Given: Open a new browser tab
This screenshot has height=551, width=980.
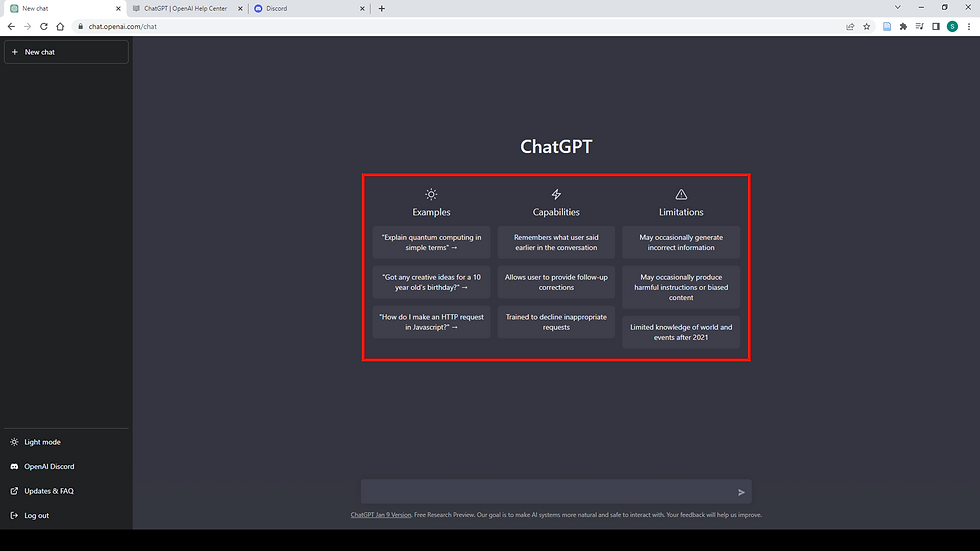Looking at the screenshot, I should 381,9.
